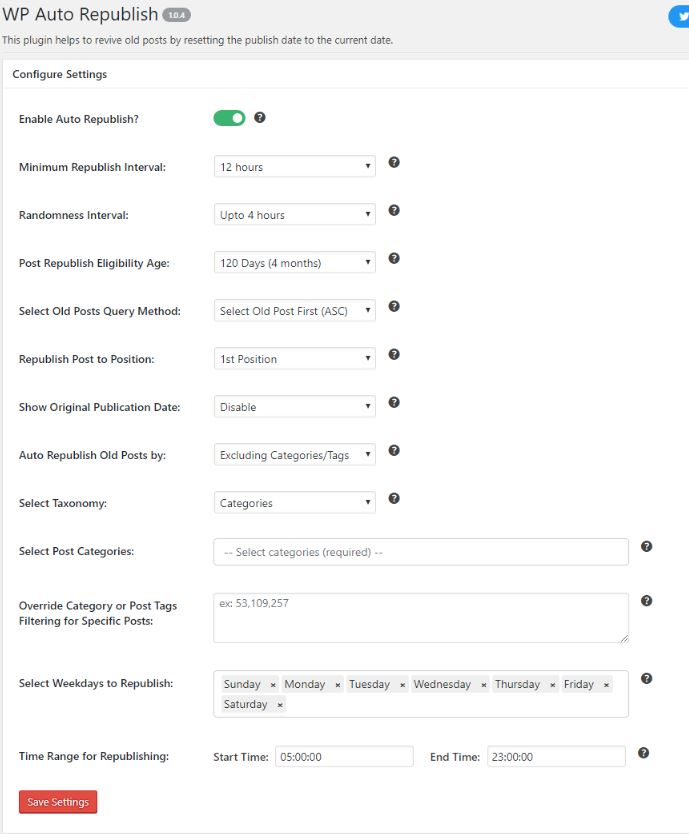Toggle the Enable Auto Republish switch
The width and height of the screenshot is (689, 834).
[x=229, y=118]
